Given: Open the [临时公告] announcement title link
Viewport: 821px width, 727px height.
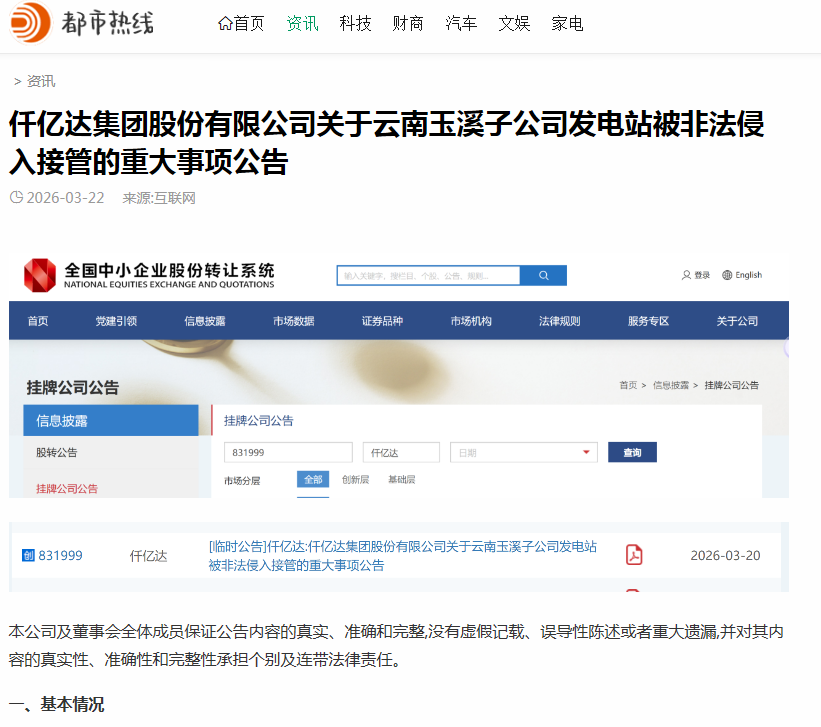Looking at the screenshot, I should 403,556.
